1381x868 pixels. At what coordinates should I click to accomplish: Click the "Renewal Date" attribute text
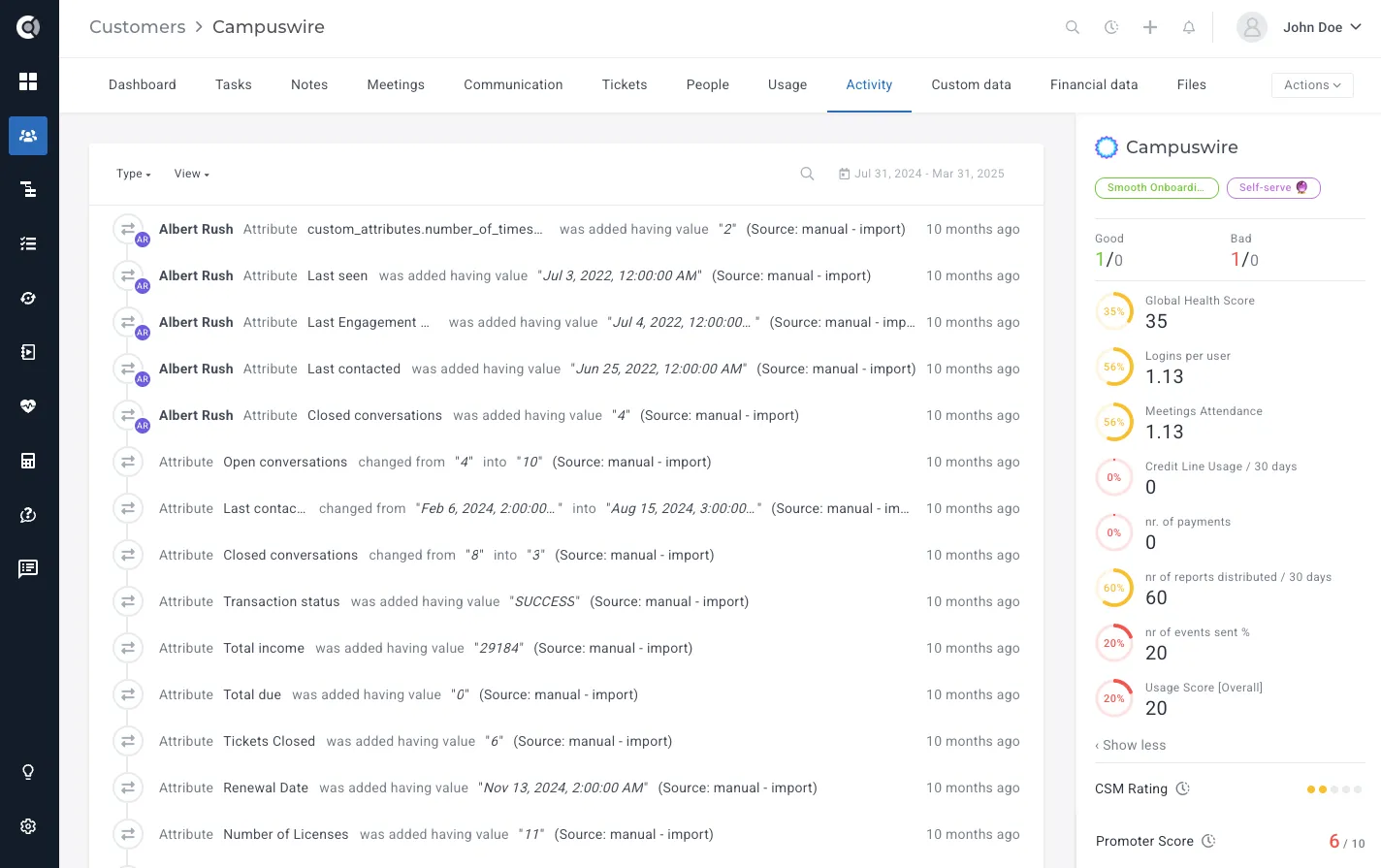266,788
